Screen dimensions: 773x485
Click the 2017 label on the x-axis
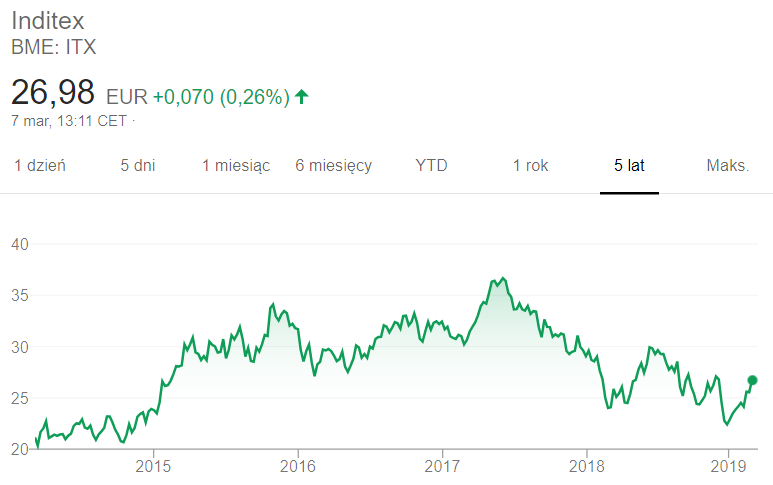[442, 466]
